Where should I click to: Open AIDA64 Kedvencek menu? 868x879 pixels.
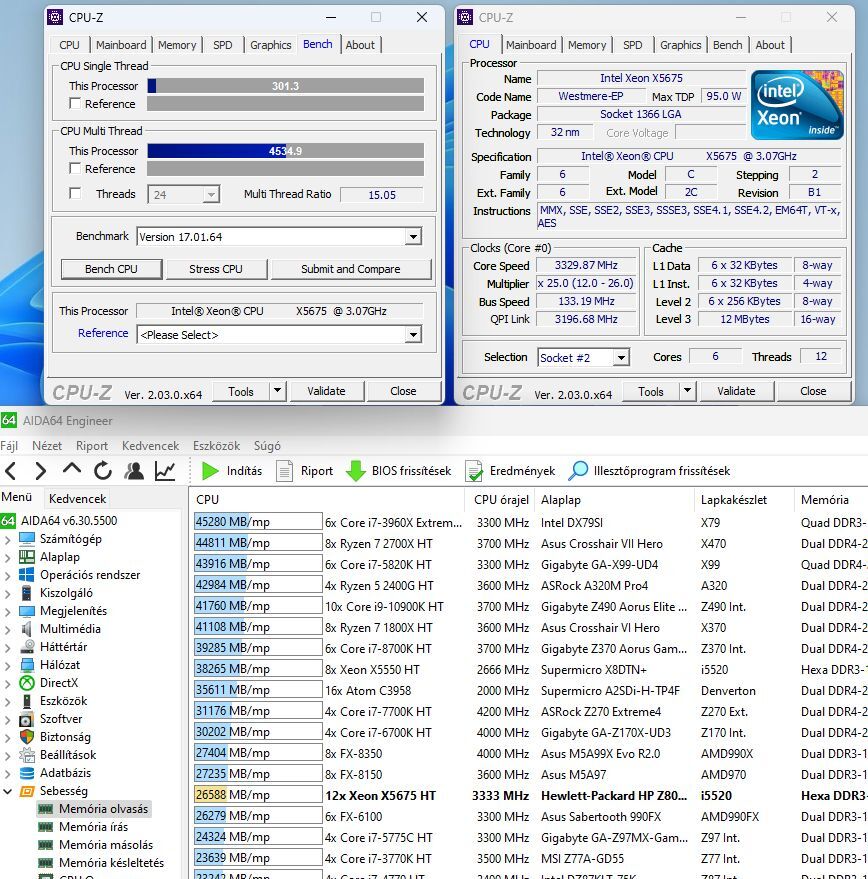(151, 446)
